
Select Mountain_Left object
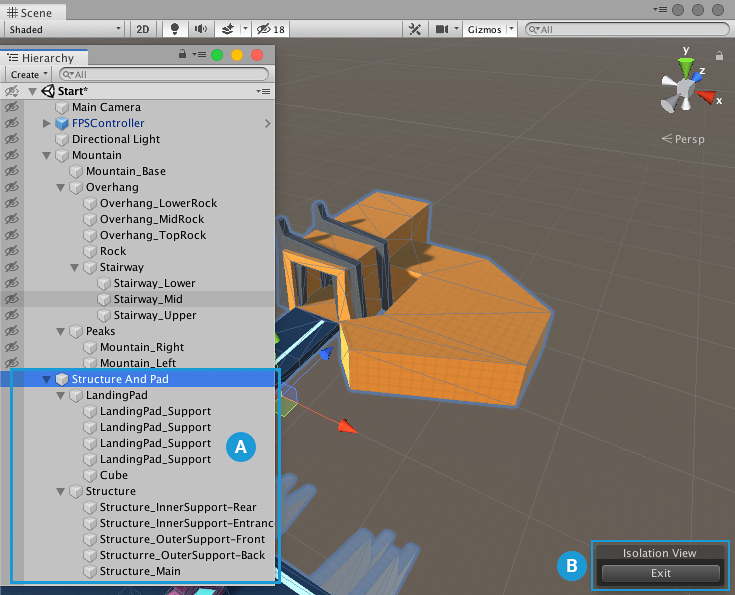pos(138,363)
